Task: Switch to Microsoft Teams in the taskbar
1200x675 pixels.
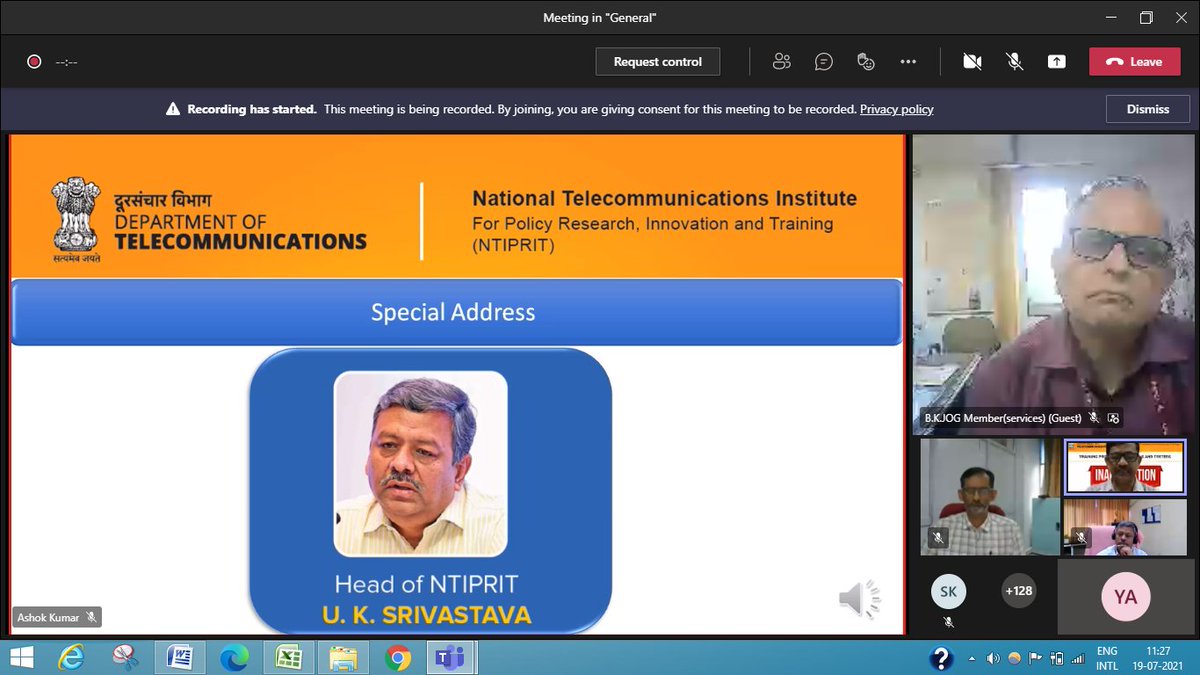Action: [451, 657]
